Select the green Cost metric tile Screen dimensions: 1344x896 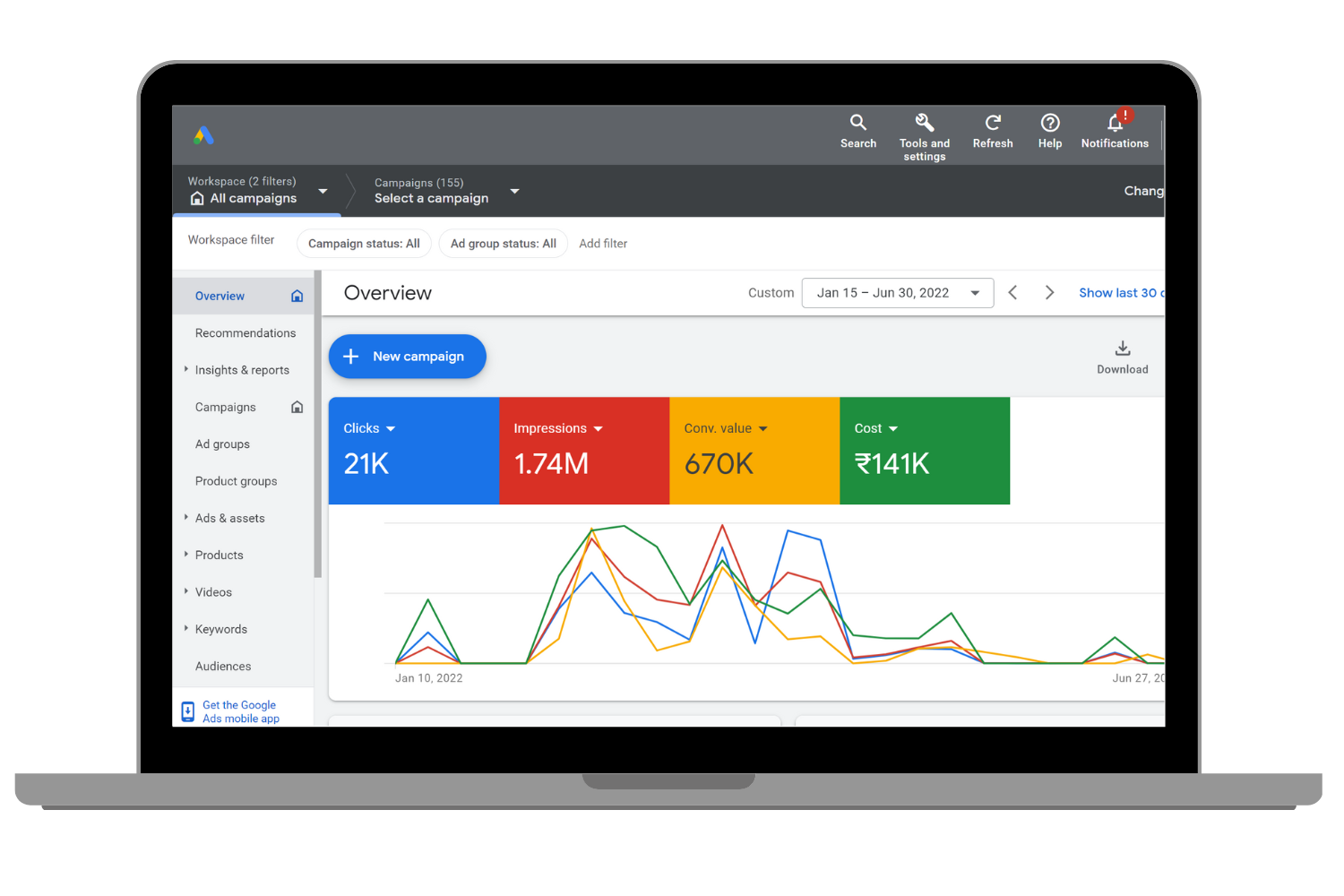[x=924, y=451]
